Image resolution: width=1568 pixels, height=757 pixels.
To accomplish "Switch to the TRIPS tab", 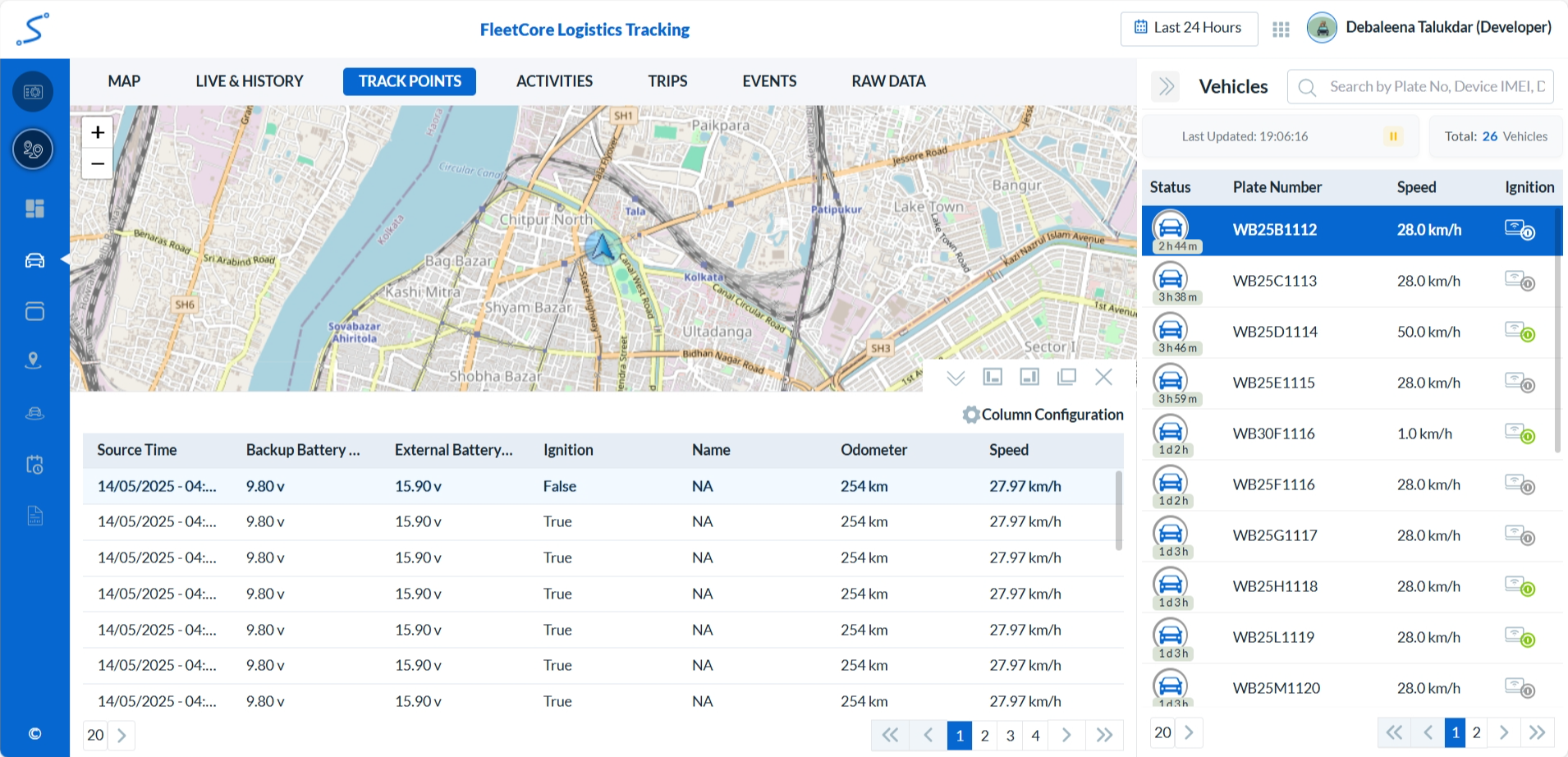I will coord(667,80).
